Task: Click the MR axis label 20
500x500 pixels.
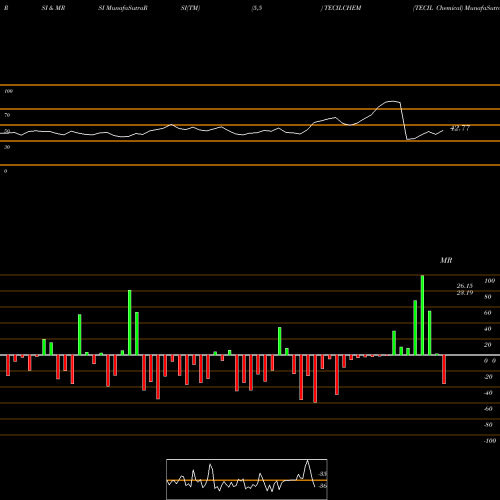Action: click(x=488, y=345)
